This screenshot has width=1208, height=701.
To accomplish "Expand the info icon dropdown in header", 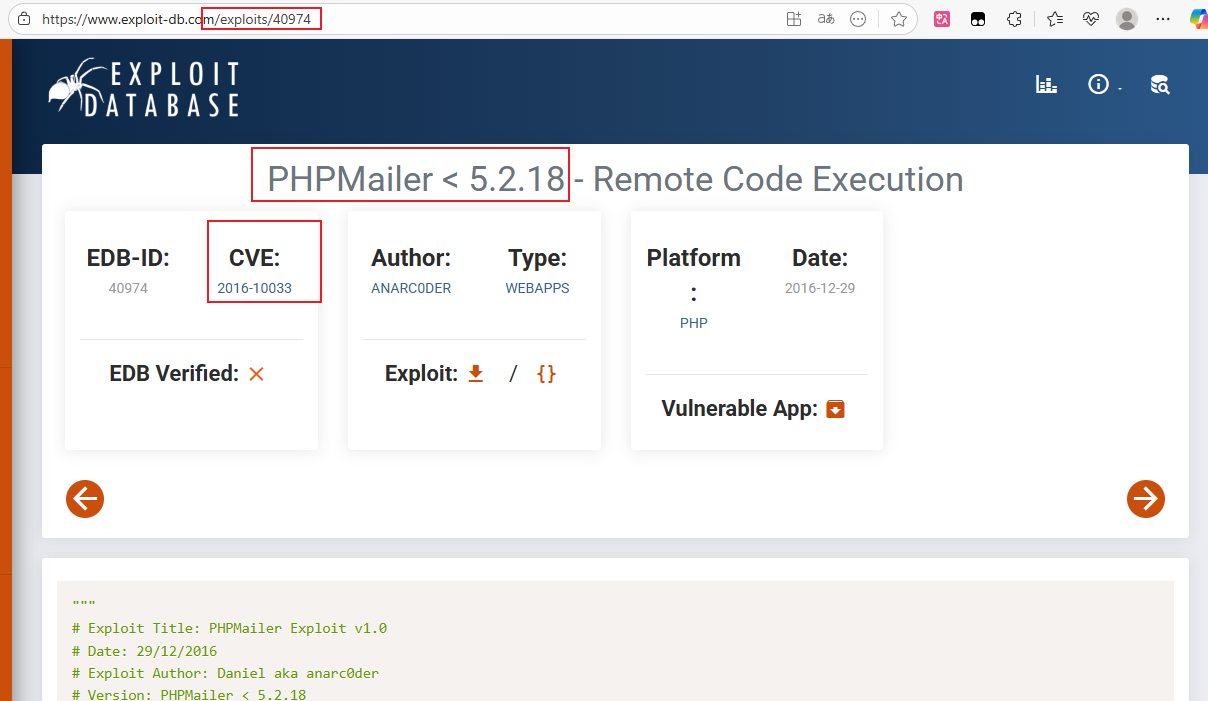I will point(1103,85).
